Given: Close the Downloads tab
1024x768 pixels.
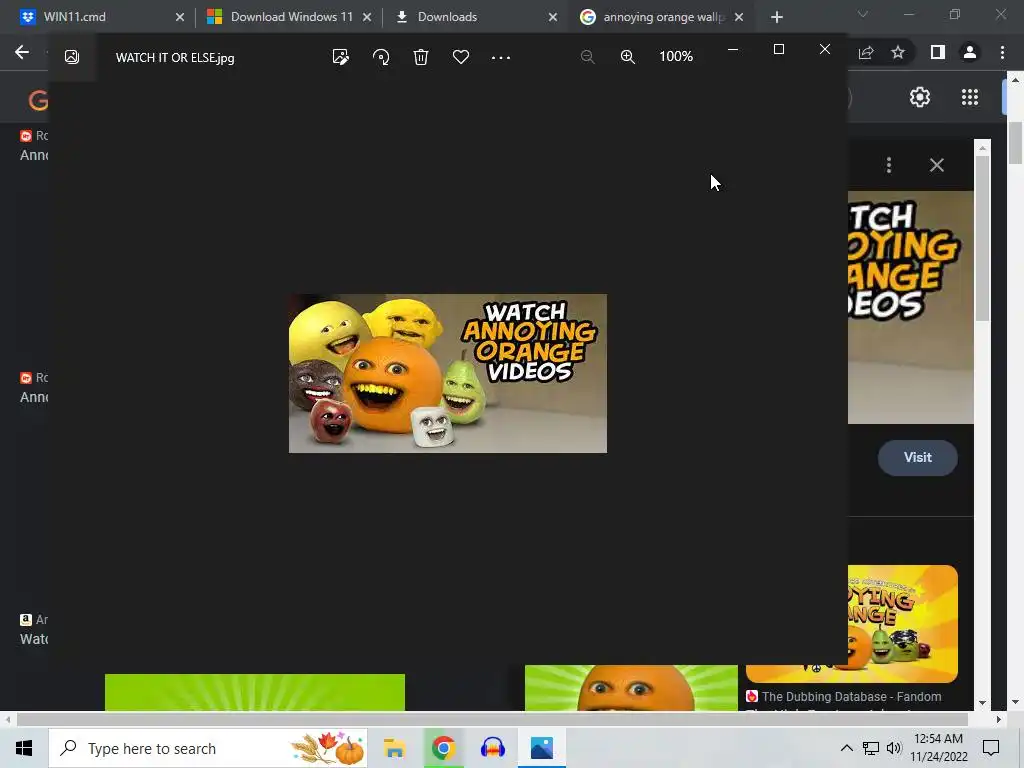Looking at the screenshot, I should click(x=552, y=17).
